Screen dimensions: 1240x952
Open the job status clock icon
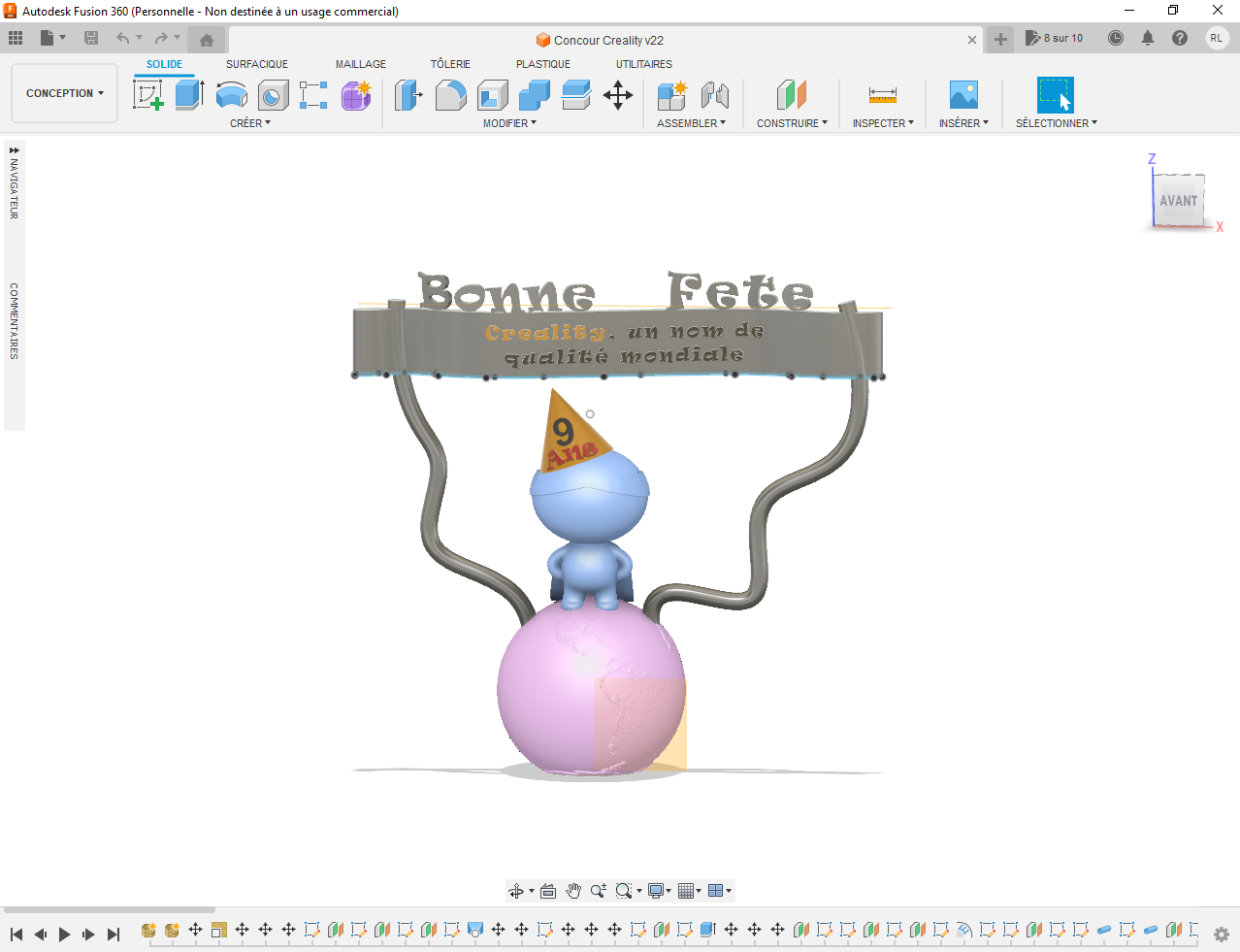1116,38
